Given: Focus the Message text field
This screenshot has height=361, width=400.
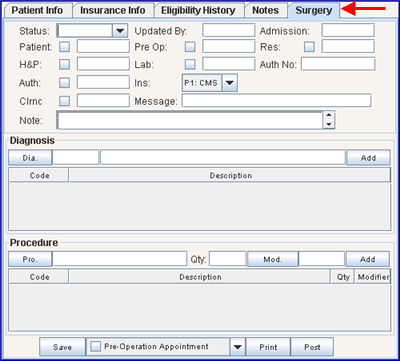Looking at the screenshot, I should 277,100.
